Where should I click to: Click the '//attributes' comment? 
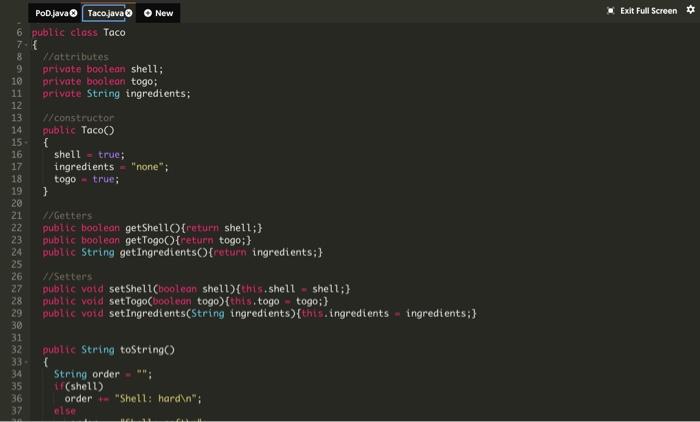[75, 57]
